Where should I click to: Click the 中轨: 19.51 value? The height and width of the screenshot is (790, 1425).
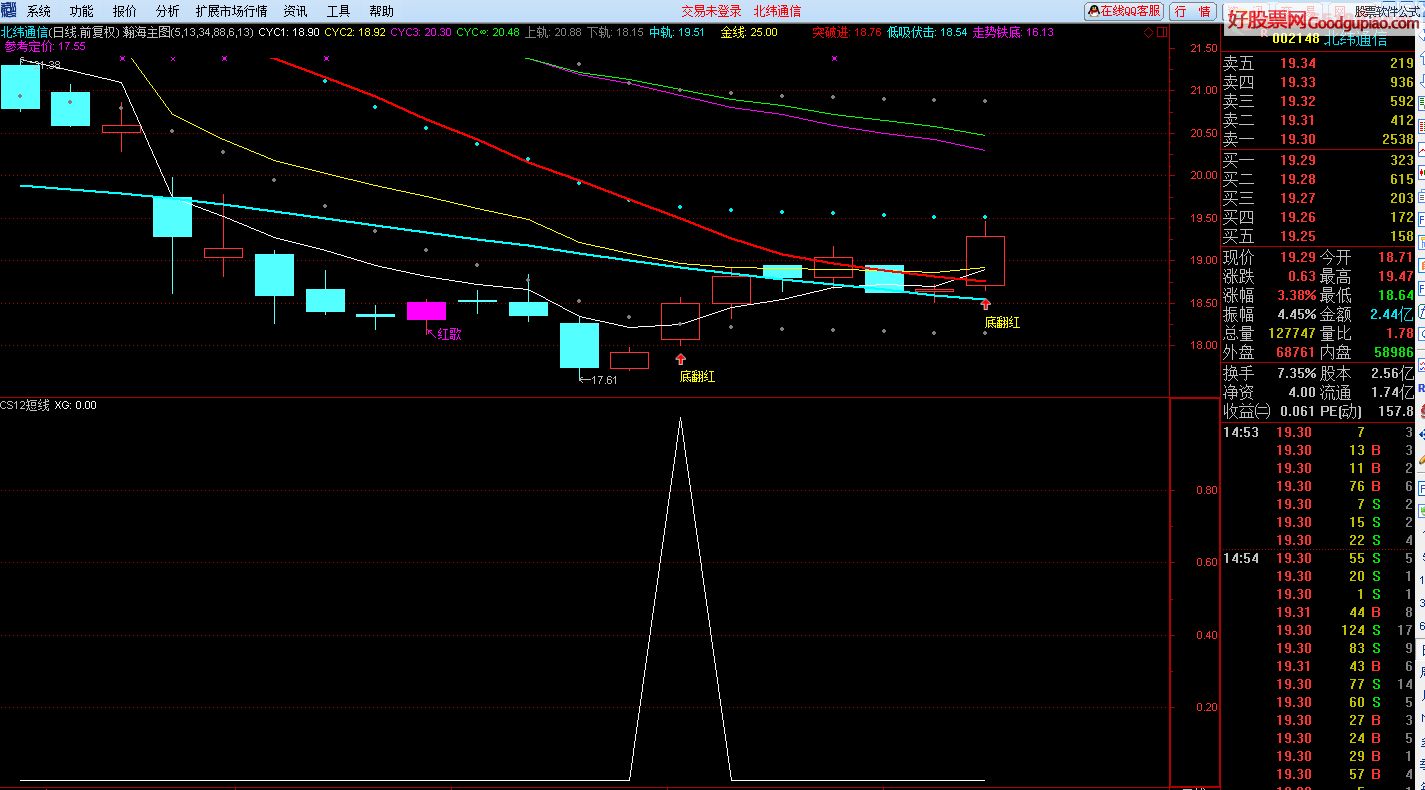677,32
